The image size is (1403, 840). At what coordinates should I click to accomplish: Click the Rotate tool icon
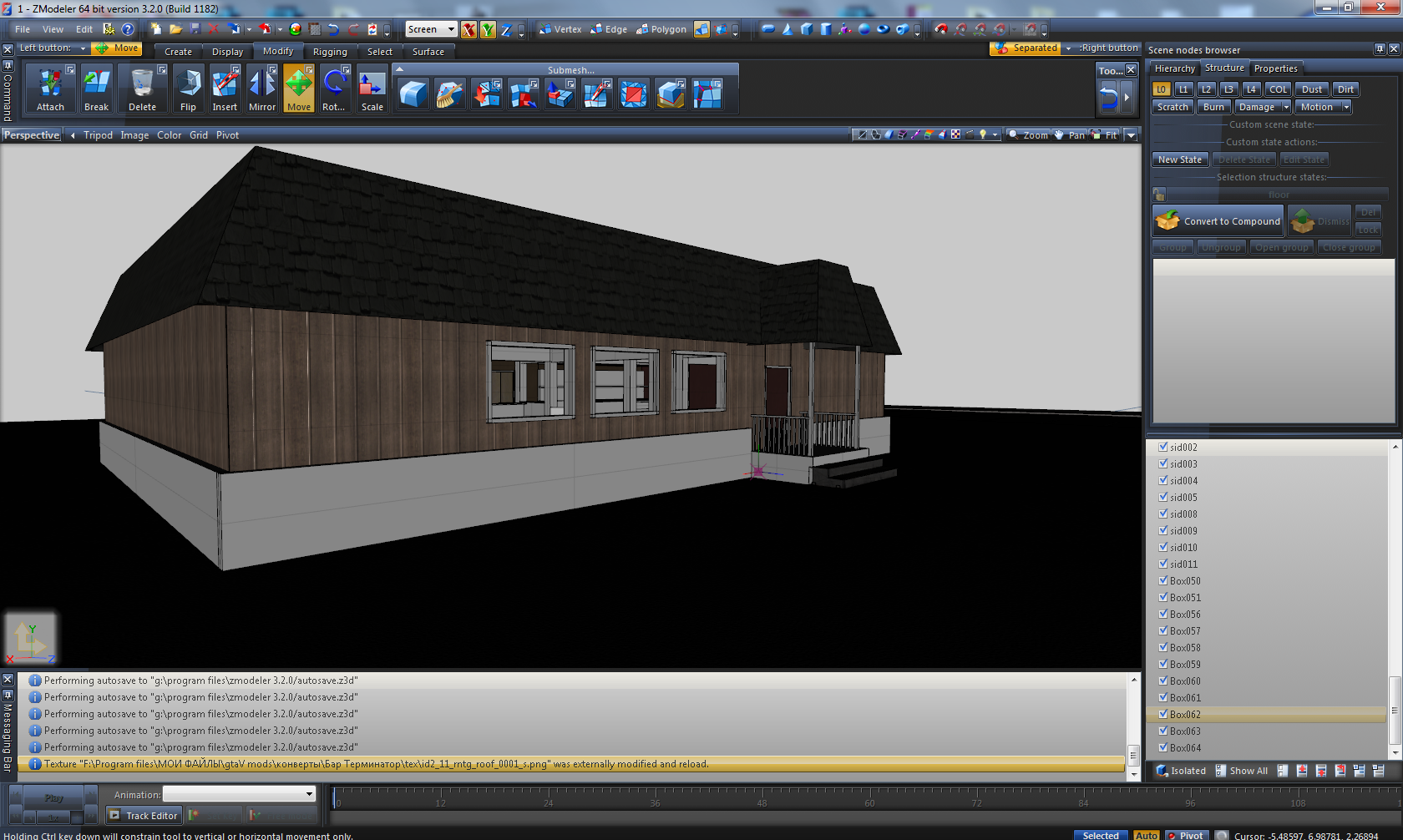[x=334, y=89]
